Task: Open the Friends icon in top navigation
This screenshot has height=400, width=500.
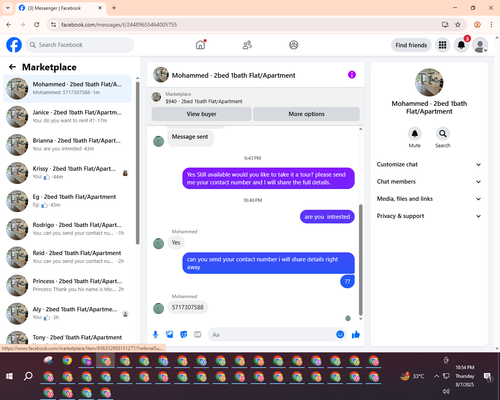Action: pos(247,45)
